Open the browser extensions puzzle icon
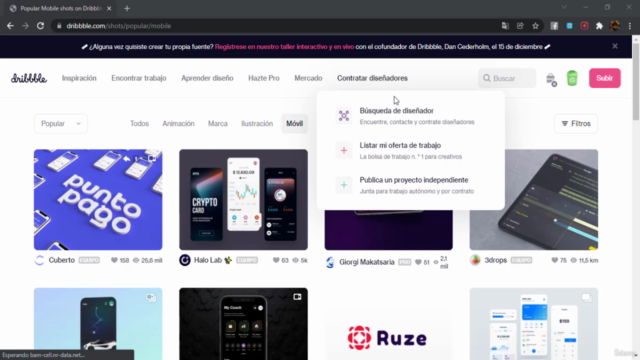This screenshot has height=360, width=640. 599,26
